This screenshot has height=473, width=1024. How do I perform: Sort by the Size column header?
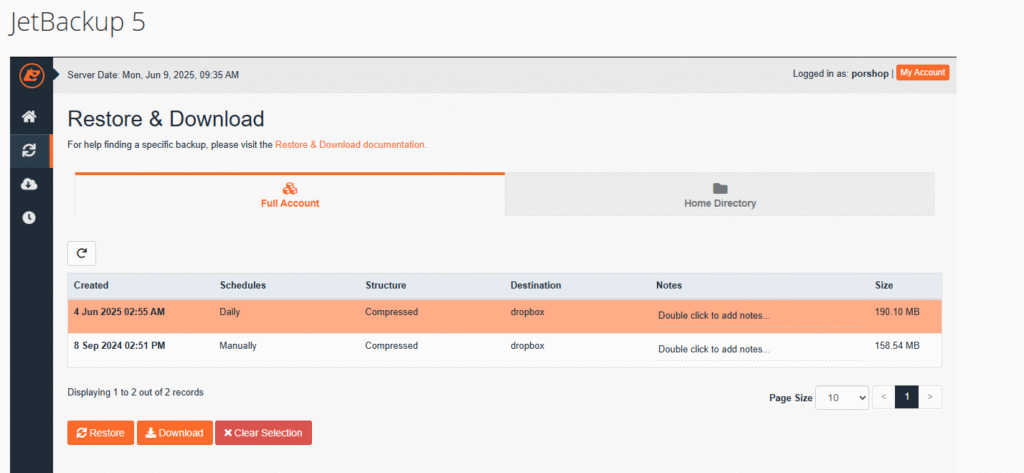tap(884, 285)
